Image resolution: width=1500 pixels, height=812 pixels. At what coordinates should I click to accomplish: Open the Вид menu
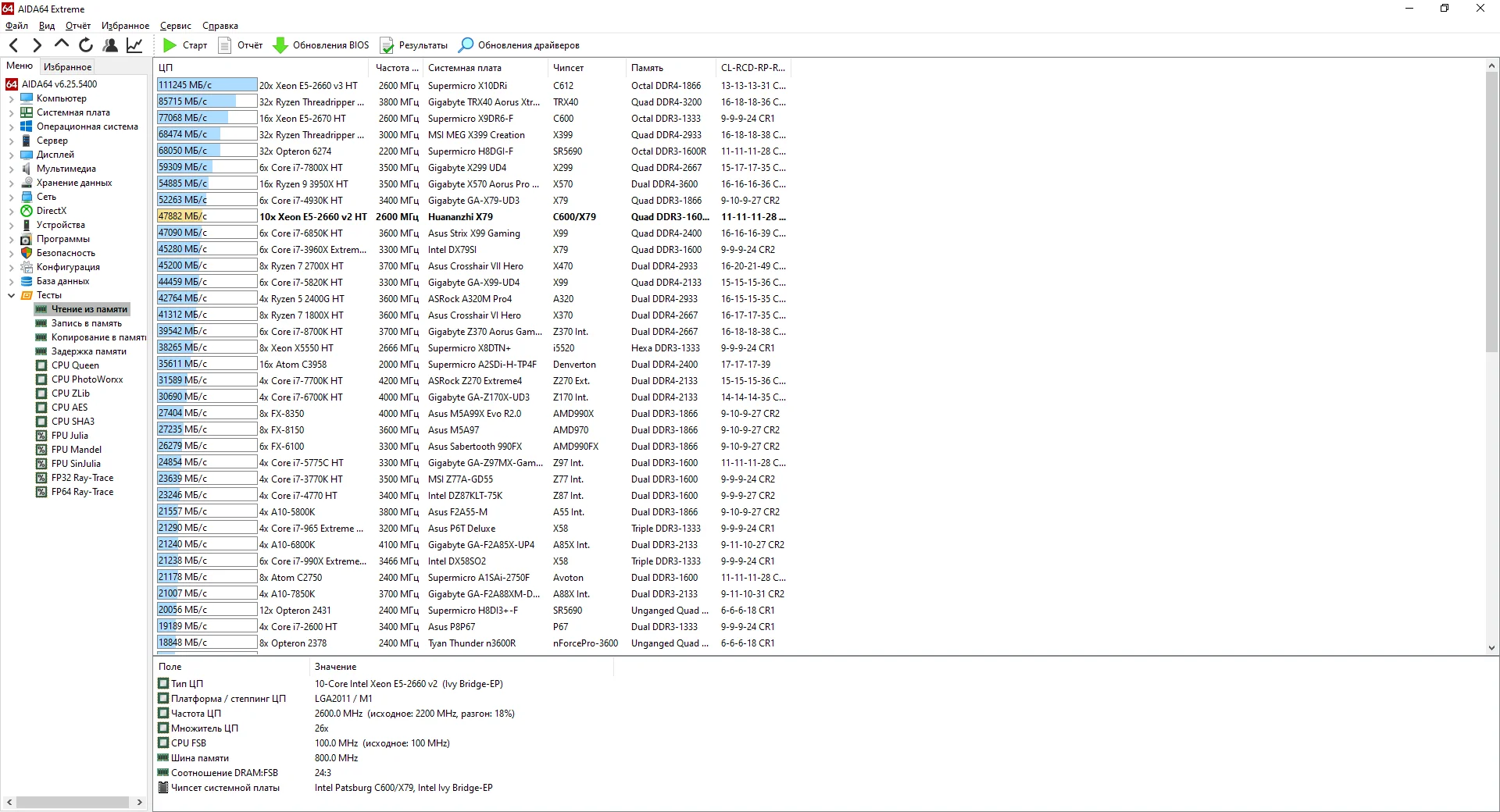[x=47, y=26]
